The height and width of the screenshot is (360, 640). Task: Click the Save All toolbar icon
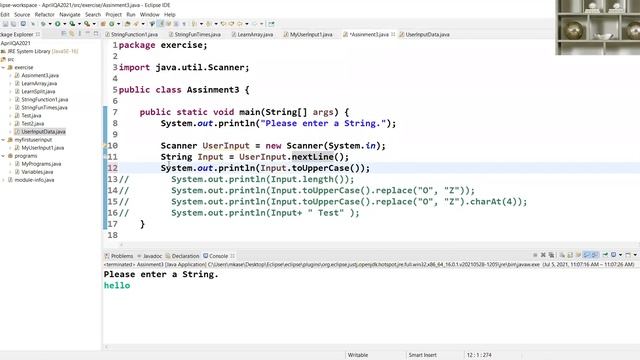[x=13, y=24]
